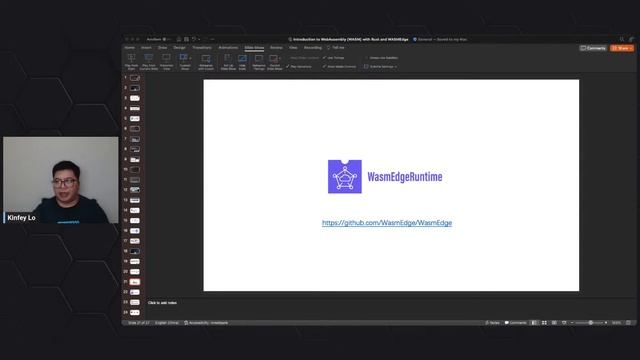Toggle Use Timings checkbox
The height and width of the screenshot is (360, 640).
pyautogui.click(x=333, y=58)
